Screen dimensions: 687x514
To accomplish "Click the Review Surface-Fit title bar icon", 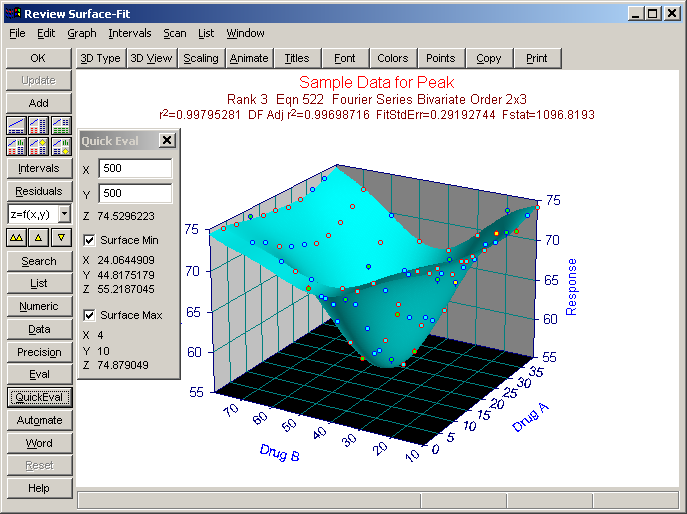I will (x=12, y=14).
